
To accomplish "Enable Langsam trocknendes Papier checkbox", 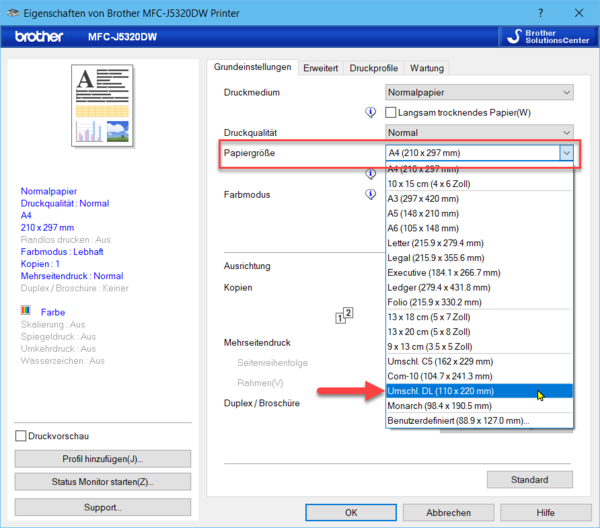I will pos(392,112).
